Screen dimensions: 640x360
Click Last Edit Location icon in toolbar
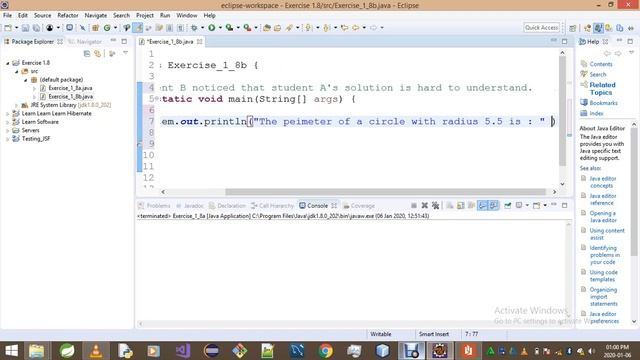tap(344, 28)
